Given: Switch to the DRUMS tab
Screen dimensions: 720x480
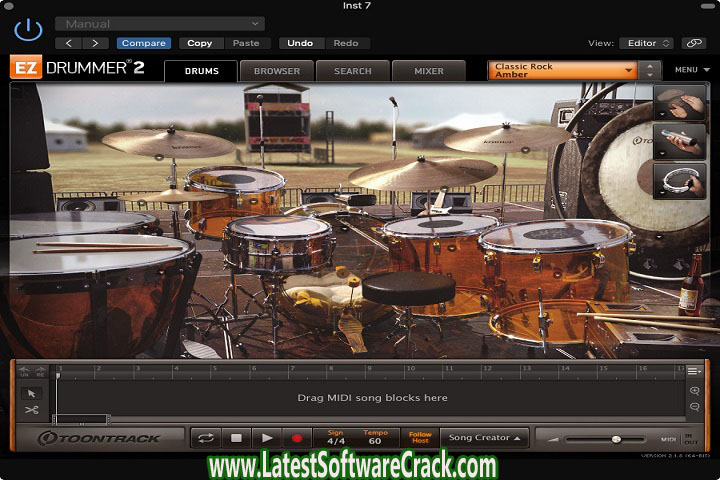Looking at the screenshot, I should (201, 71).
